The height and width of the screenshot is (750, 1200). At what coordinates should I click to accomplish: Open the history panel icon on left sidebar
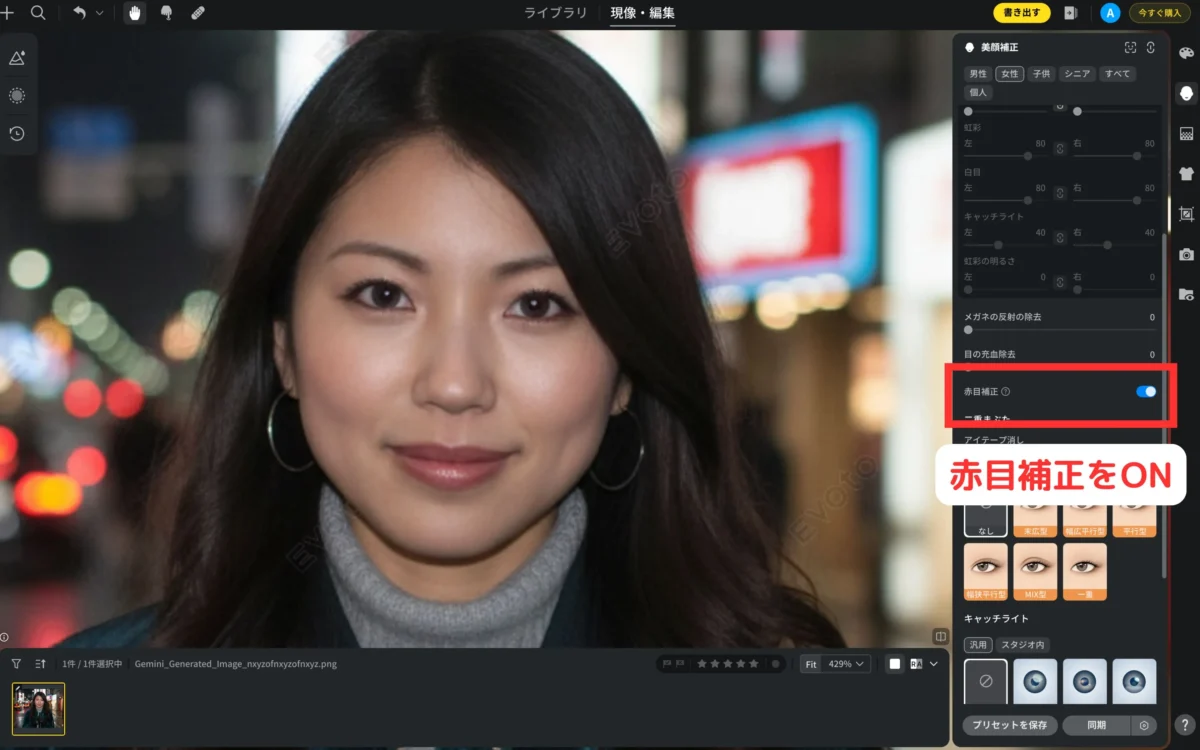pyautogui.click(x=18, y=133)
